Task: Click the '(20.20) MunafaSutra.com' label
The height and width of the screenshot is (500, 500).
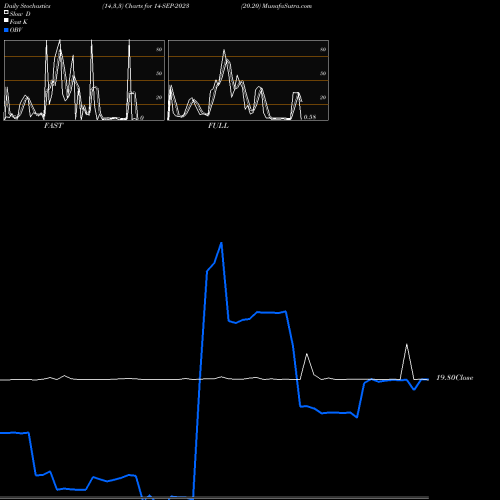Action: 276,6
